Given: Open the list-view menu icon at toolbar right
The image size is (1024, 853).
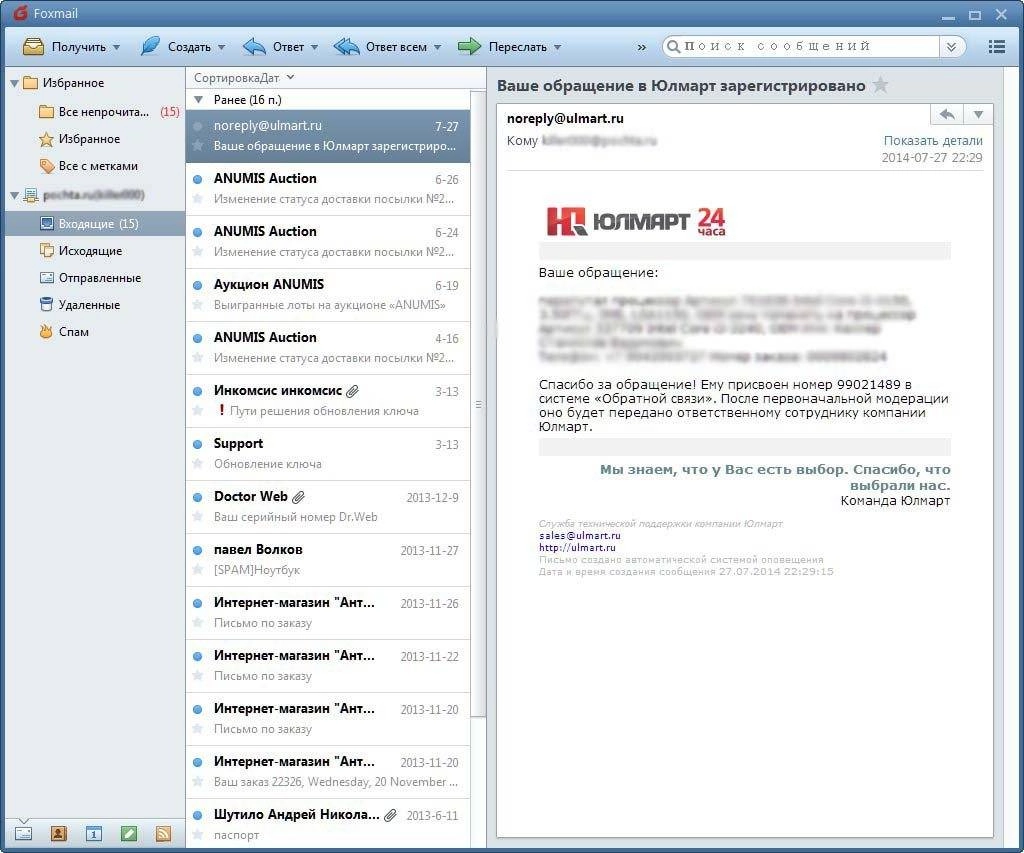Looking at the screenshot, I should 997,46.
